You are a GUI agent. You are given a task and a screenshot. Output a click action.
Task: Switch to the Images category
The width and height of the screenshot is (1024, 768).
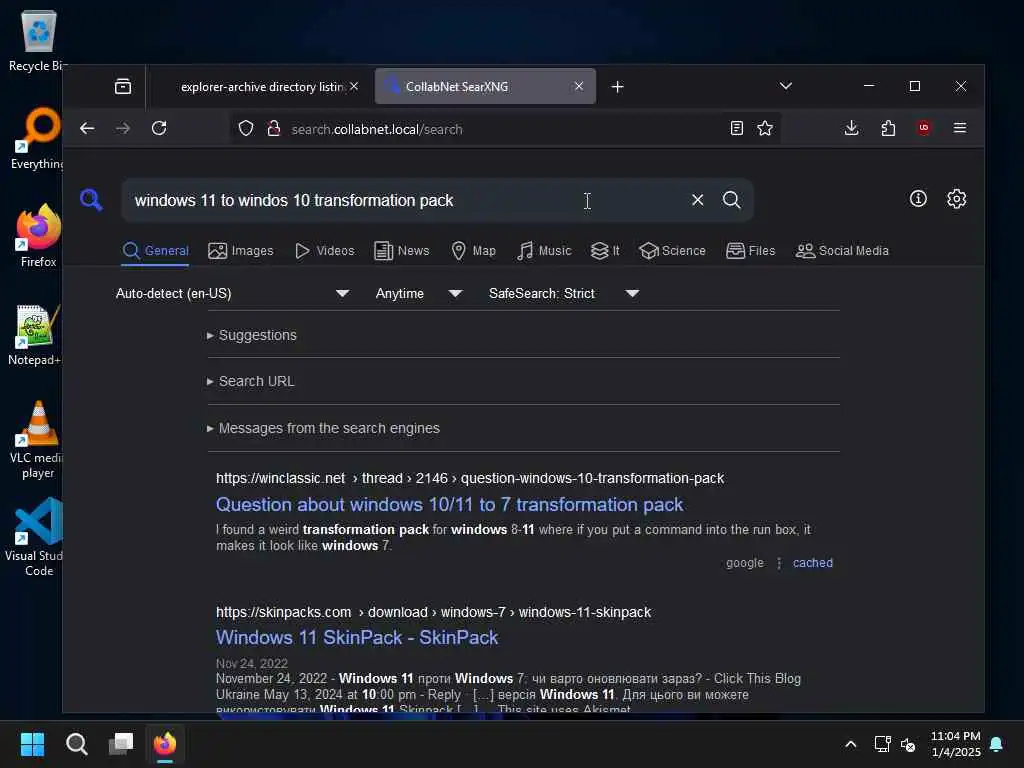tap(240, 251)
